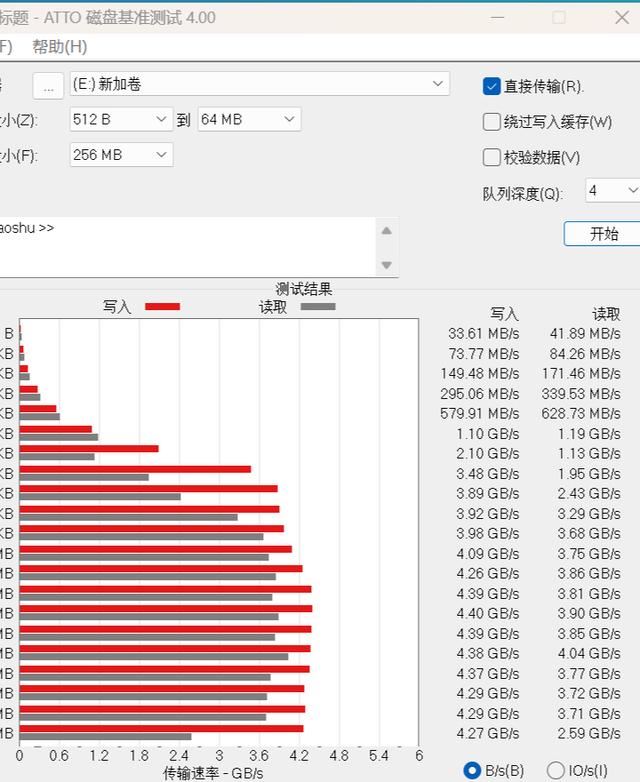Enable the 校验数据(V) checkbox
Viewport: 640px width, 782px height.
tap(491, 158)
